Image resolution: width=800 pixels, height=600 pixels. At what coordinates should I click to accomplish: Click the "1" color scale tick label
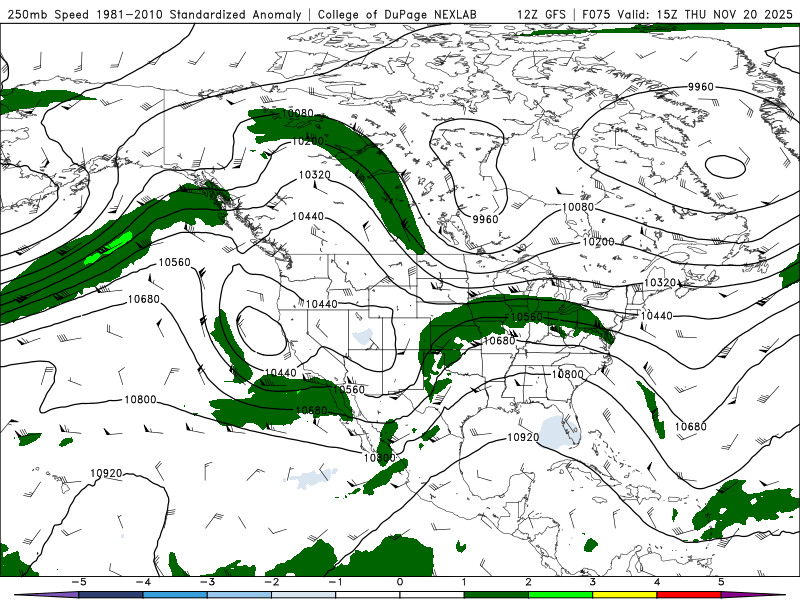464,582
